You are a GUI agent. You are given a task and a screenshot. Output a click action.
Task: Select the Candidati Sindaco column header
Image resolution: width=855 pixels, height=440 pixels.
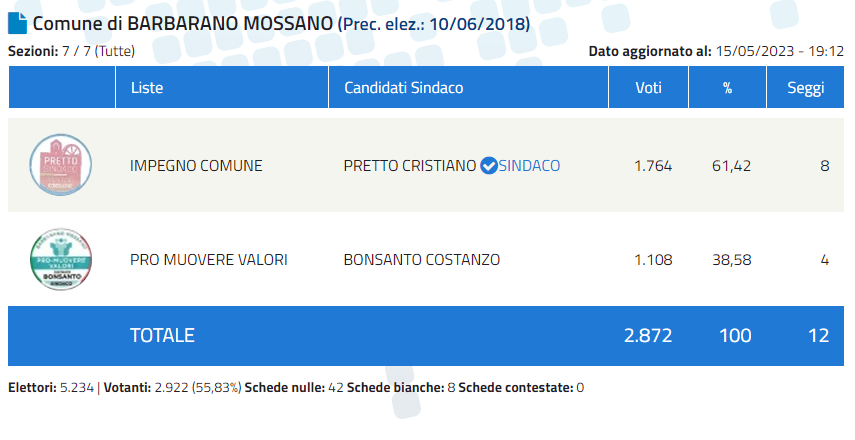tap(468, 87)
